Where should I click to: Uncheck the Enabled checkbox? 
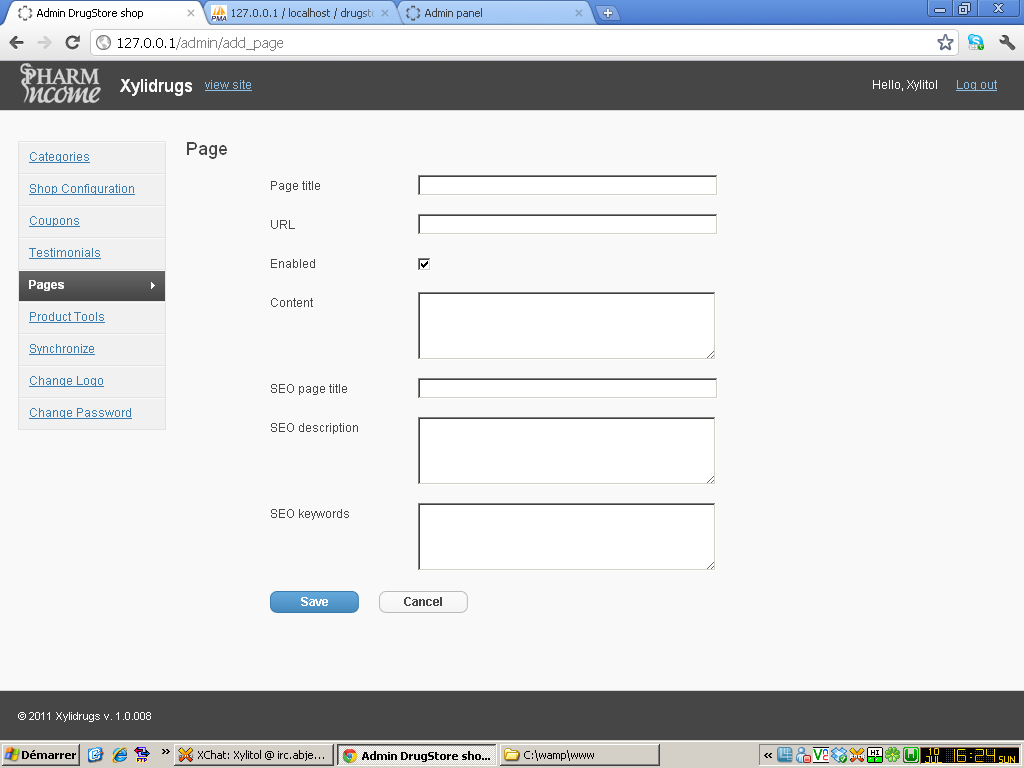pos(424,264)
